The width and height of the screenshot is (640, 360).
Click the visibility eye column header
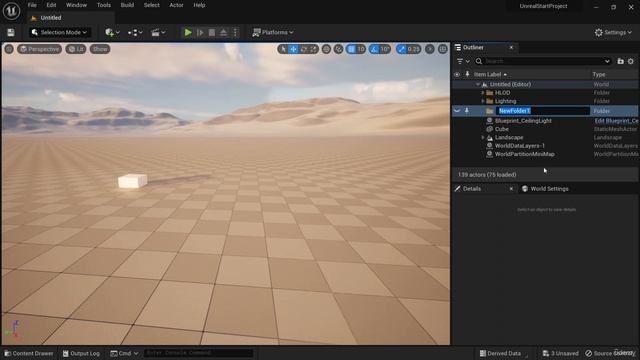tap(457, 75)
